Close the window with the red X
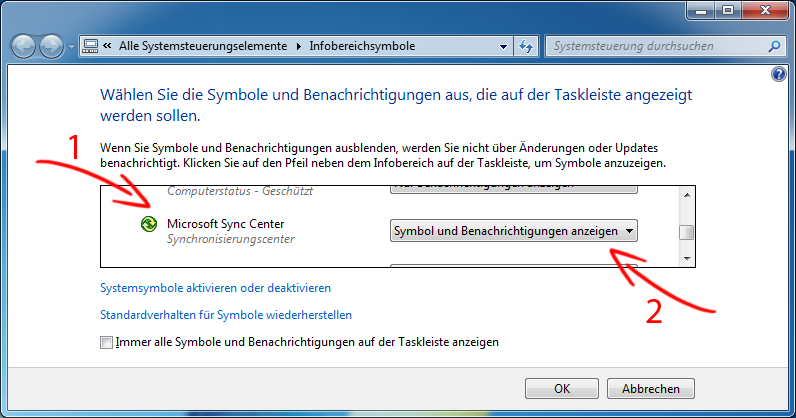This screenshot has width=796, height=418. pos(766,10)
